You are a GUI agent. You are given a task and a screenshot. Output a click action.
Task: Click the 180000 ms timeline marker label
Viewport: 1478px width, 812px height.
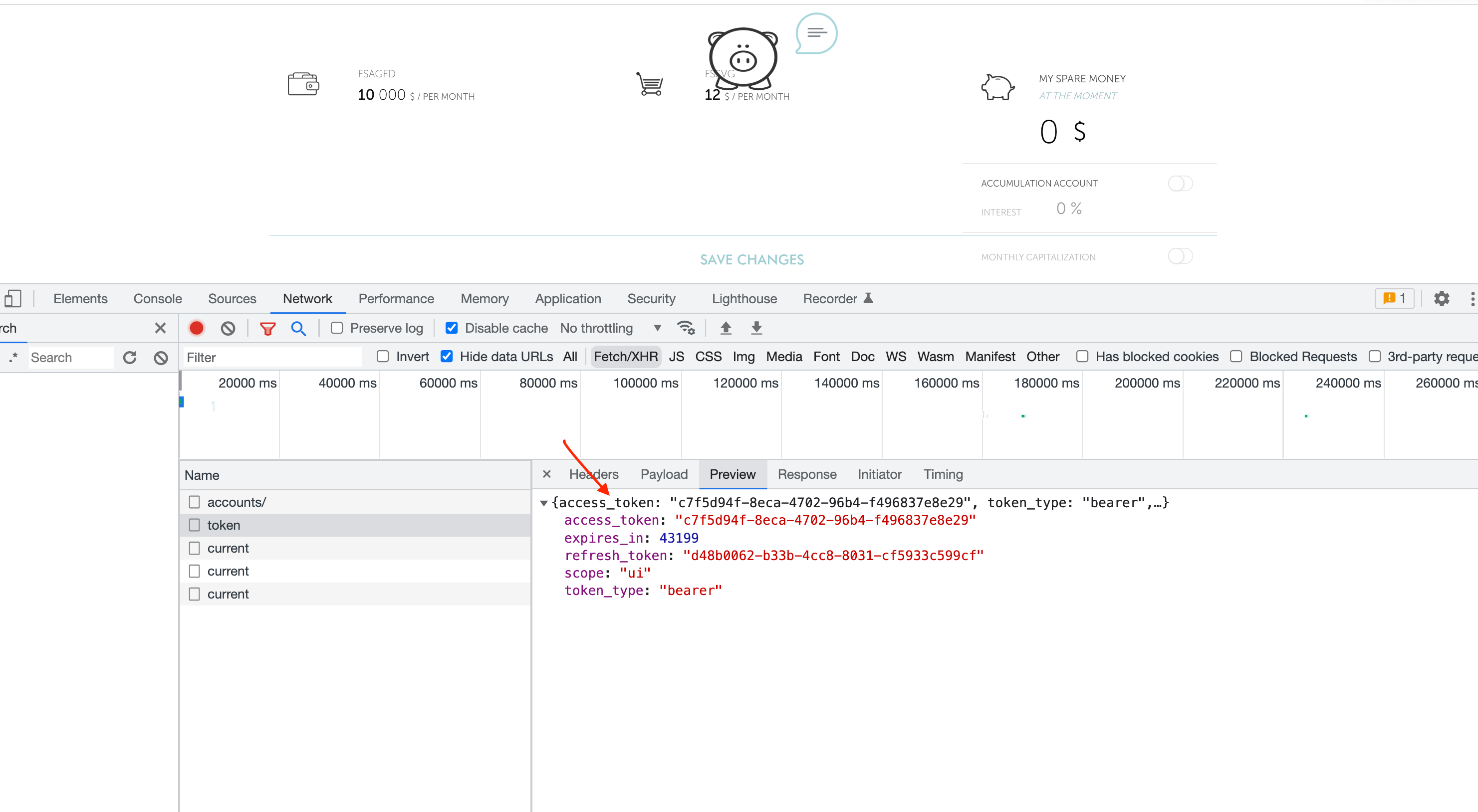tap(1046, 383)
